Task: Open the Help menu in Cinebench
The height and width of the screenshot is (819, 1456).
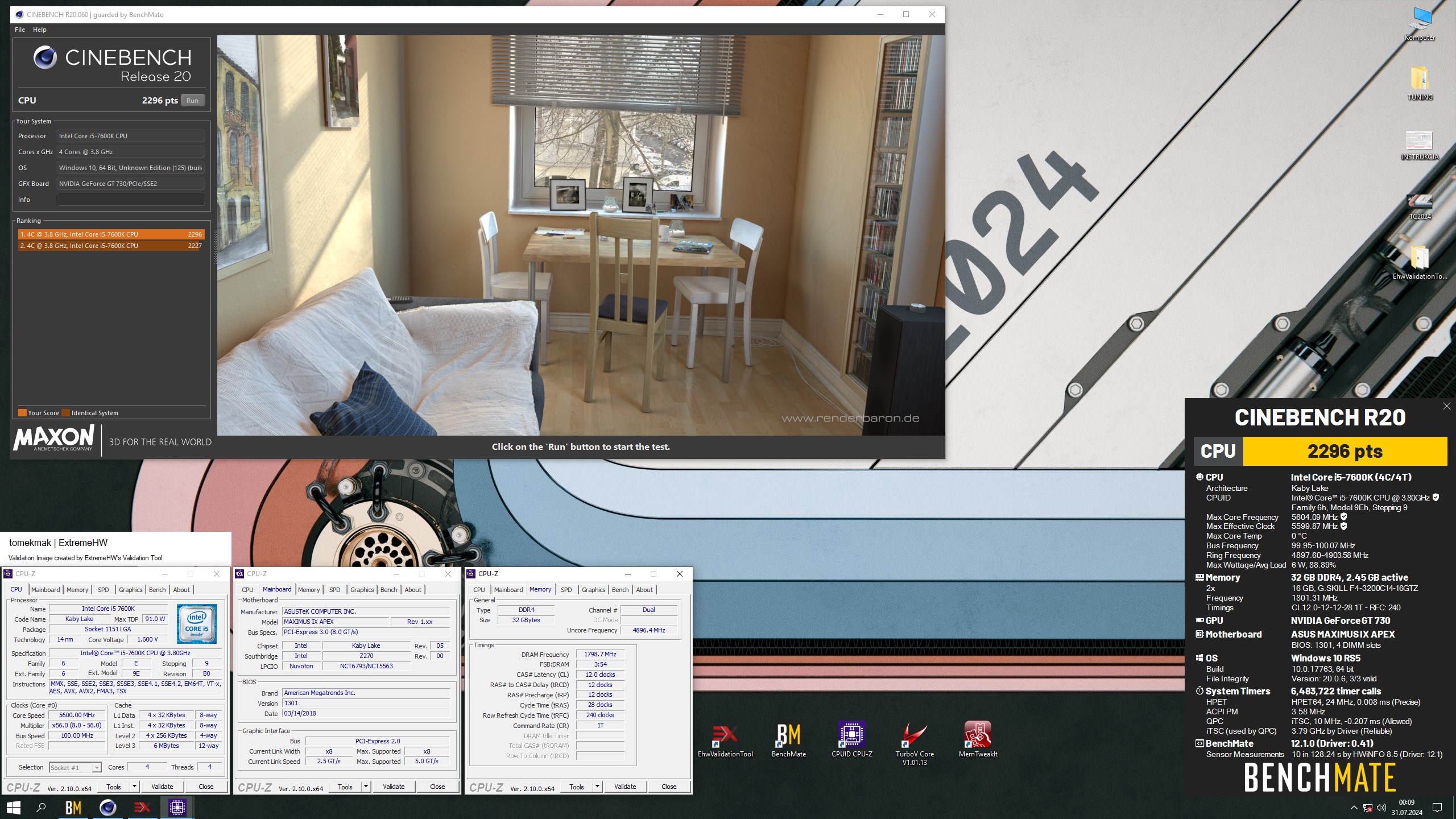Action: click(40, 30)
